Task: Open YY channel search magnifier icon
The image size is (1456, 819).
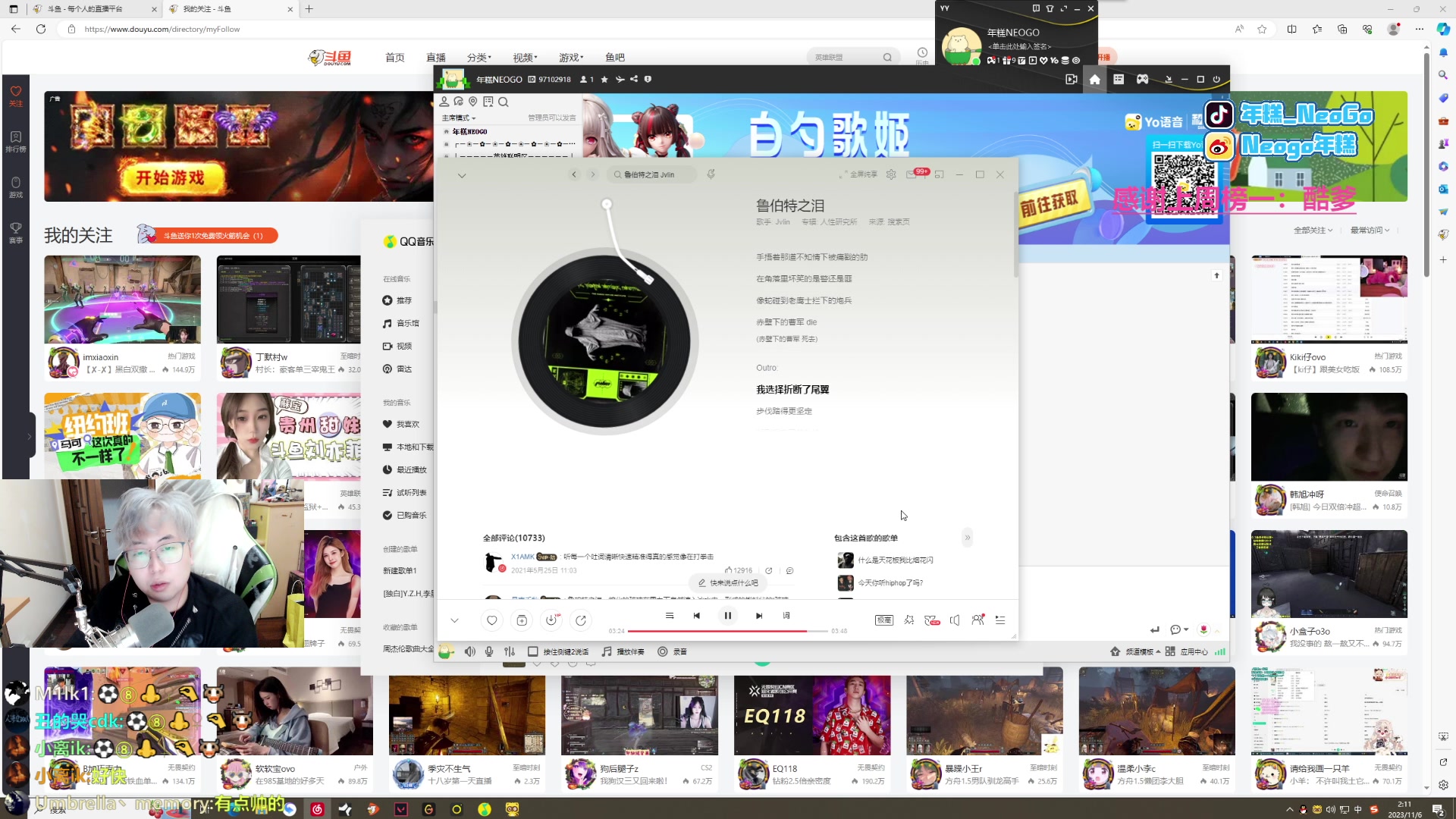Action: click(x=504, y=102)
